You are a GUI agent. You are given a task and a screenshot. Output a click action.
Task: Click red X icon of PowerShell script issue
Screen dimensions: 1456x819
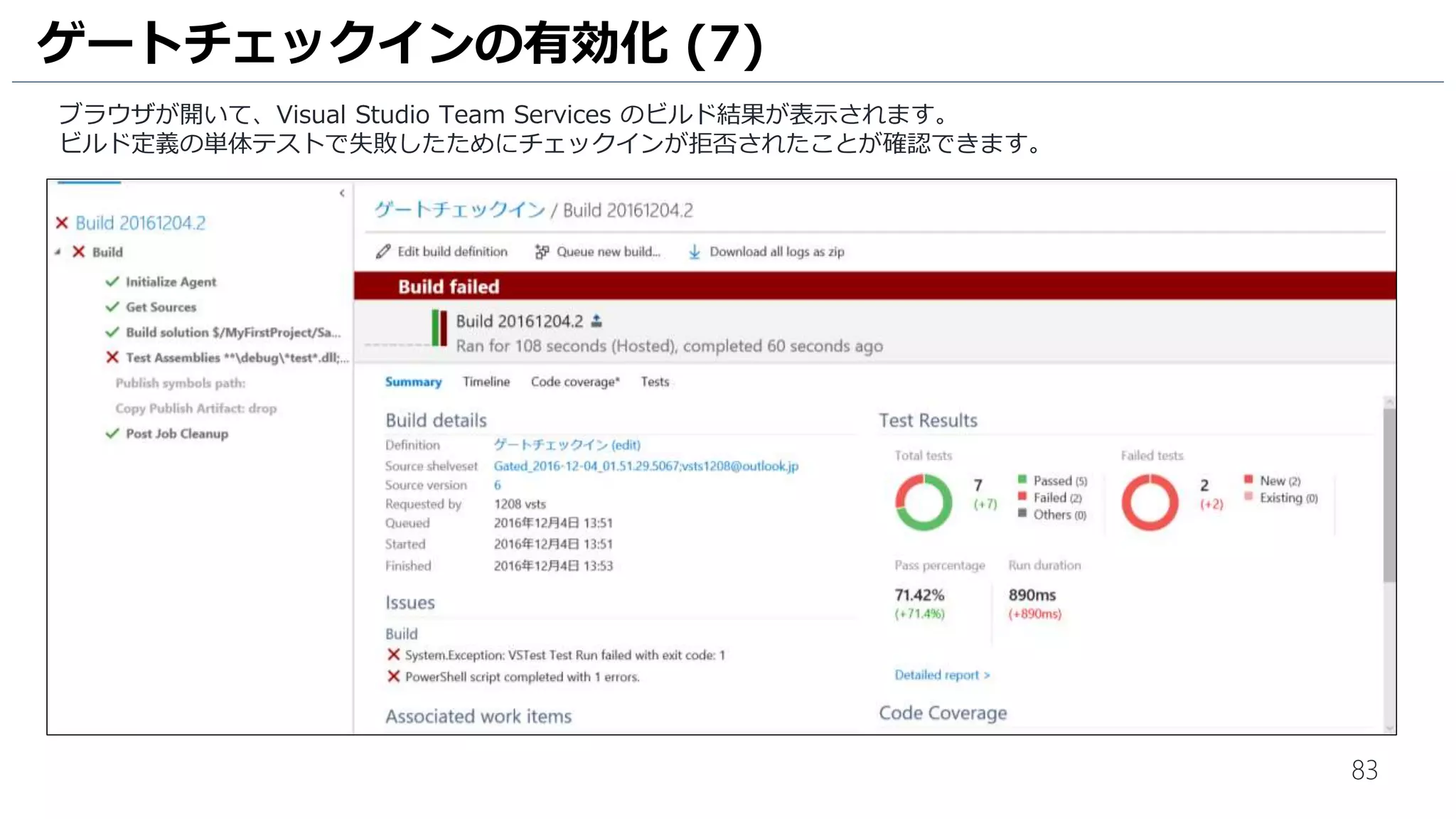pyautogui.click(x=393, y=676)
